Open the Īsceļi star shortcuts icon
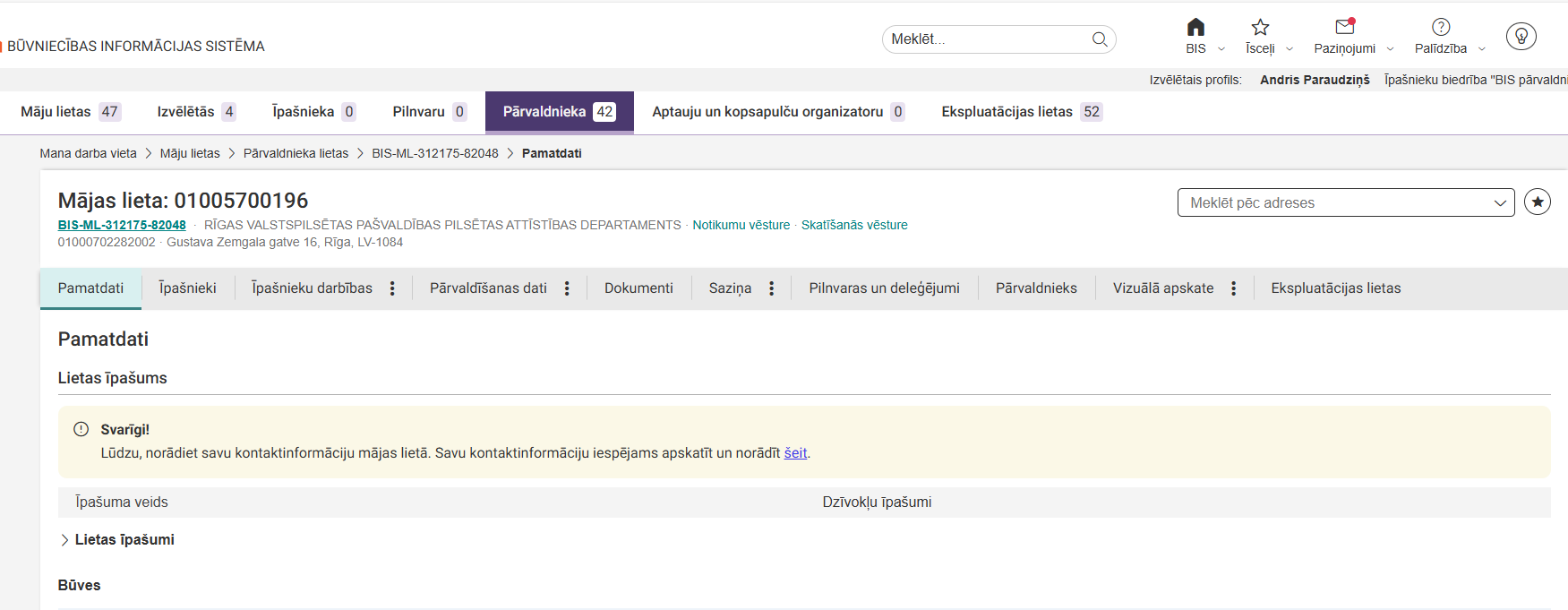1568x610 pixels. point(1260,28)
